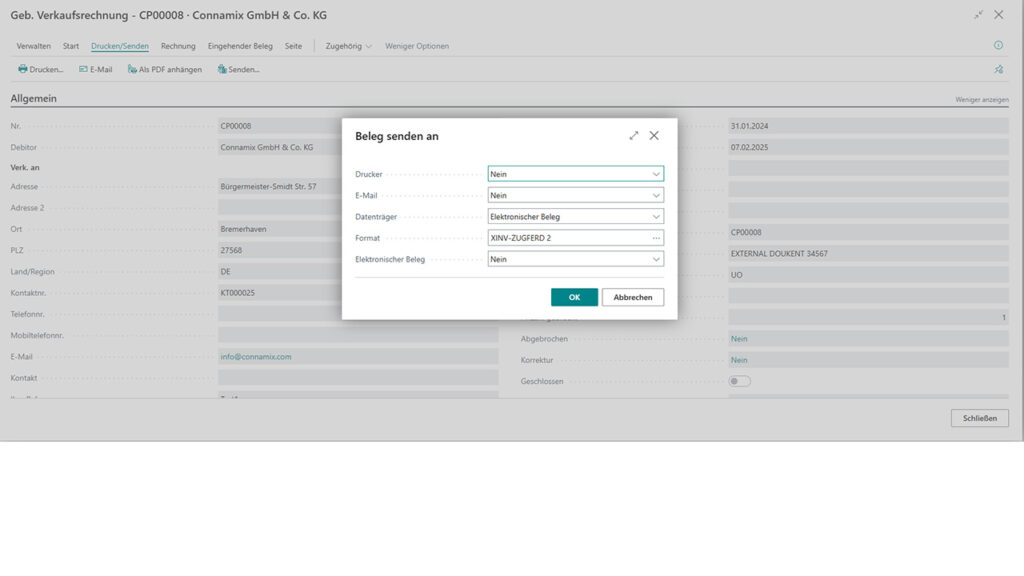Expand the Beleg senden an dialog
The height and width of the screenshot is (576, 1024).
point(634,135)
